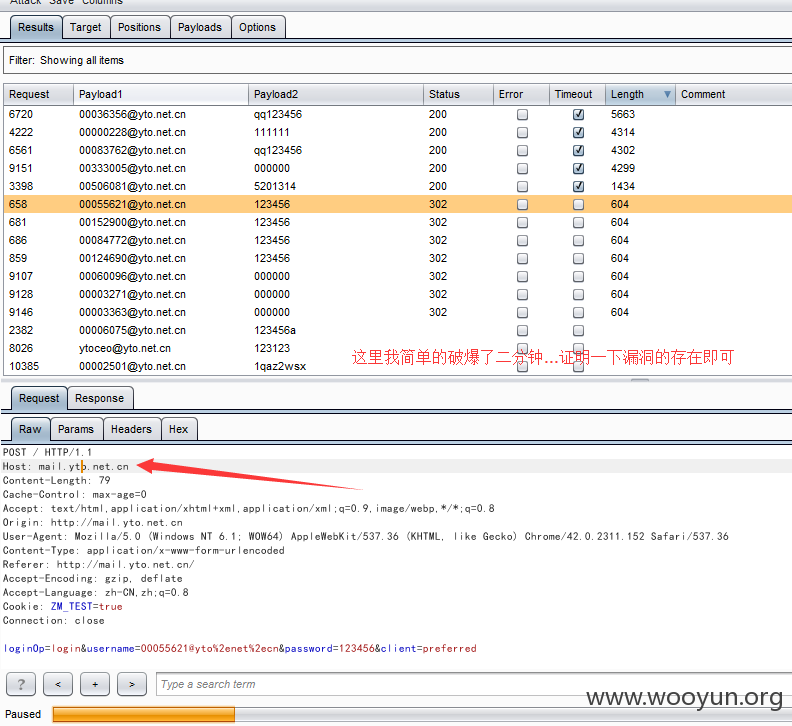Select row with payload 00333005@yto.net.cn
Image resolution: width=792 pixels, height=726 pixels.
(398, 168)
